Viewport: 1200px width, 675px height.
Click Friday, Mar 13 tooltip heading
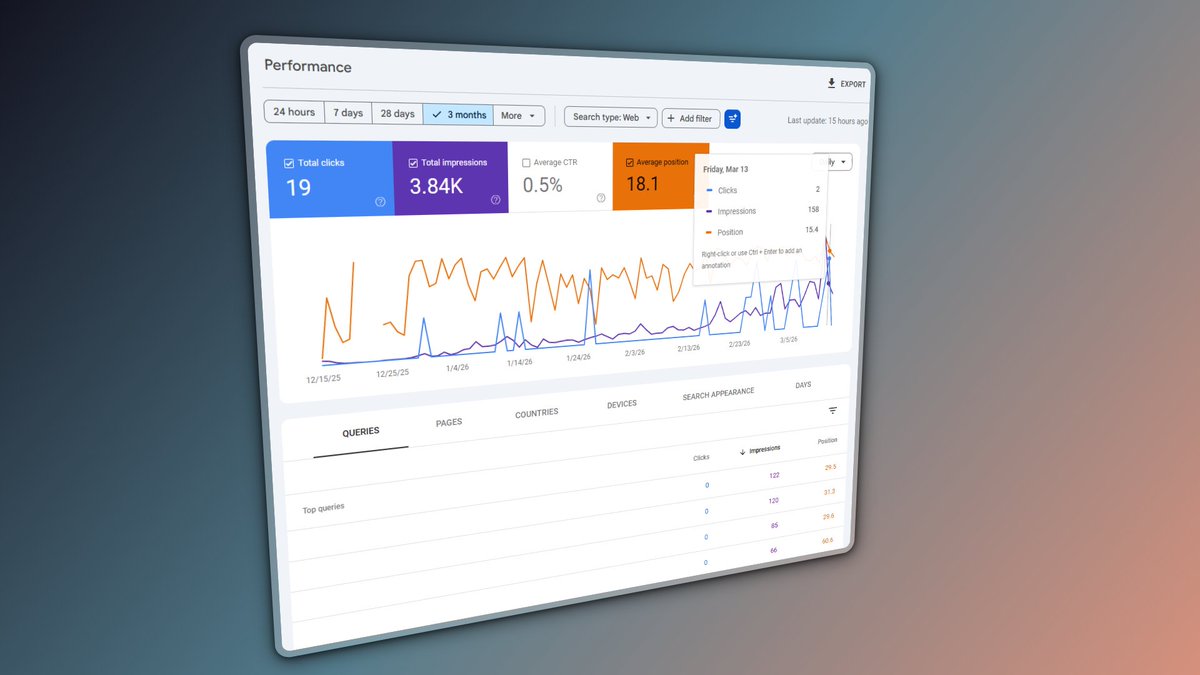[726, 169]
